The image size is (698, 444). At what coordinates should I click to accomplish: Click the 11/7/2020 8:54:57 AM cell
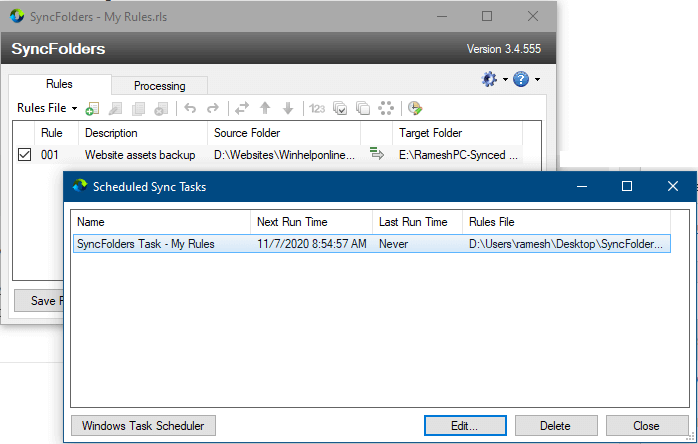tap(312, 244)
